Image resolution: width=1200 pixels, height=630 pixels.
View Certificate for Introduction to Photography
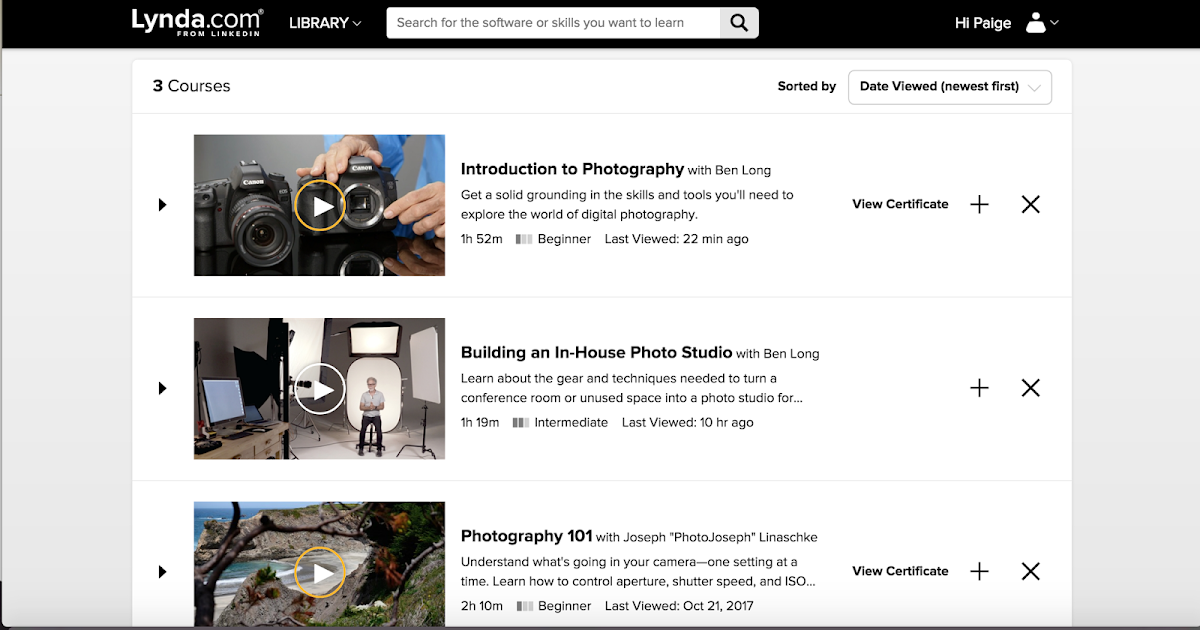click(x=899, y=204)
